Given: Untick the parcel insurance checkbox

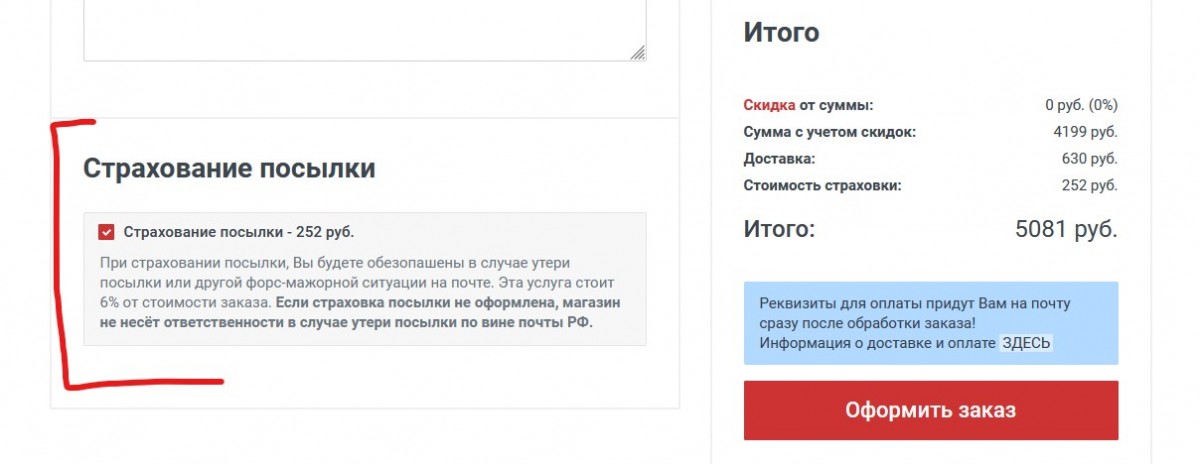Looking at the screenshot, I should (107, 232).
